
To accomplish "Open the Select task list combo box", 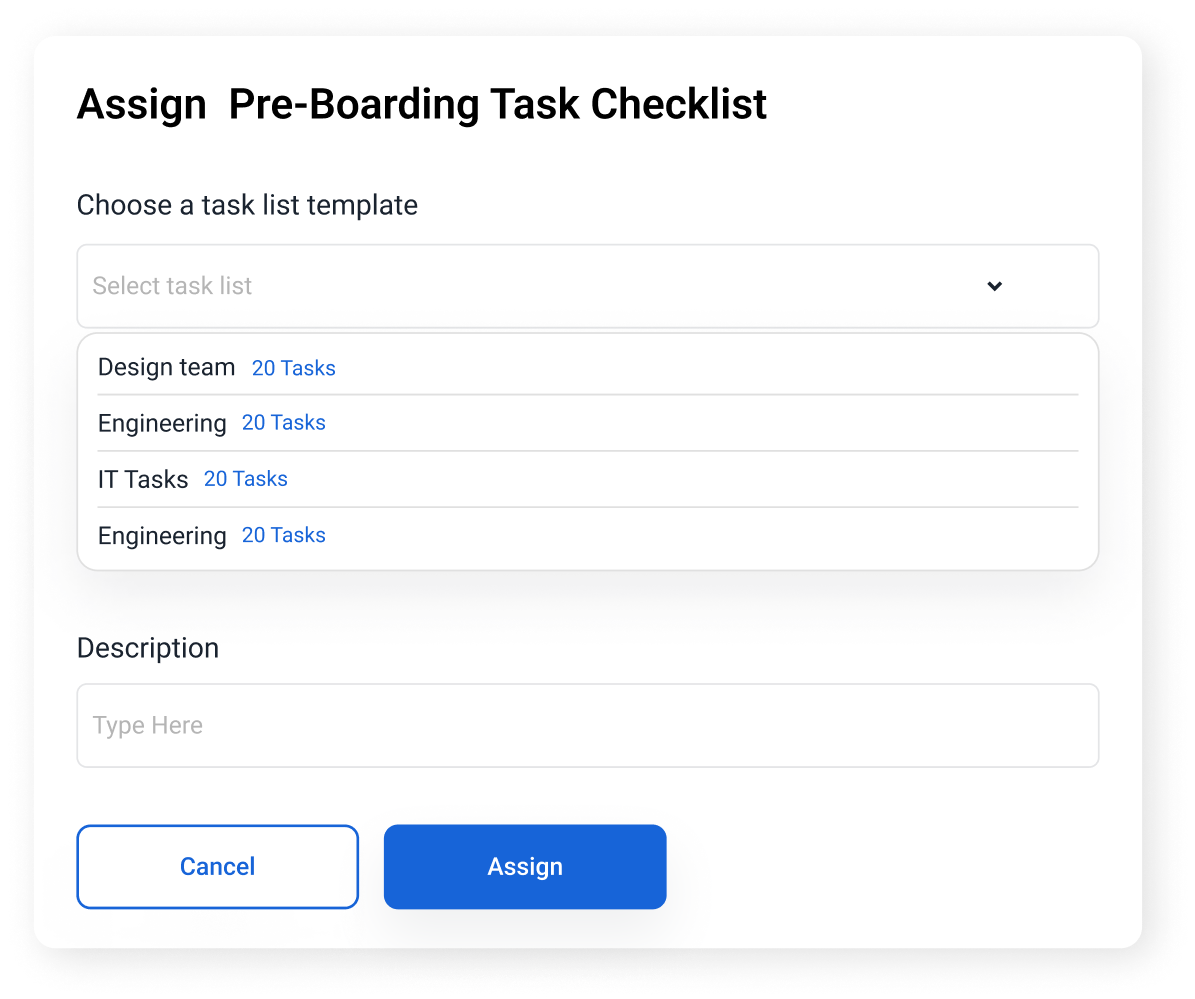I will click(x=587, y=286).
